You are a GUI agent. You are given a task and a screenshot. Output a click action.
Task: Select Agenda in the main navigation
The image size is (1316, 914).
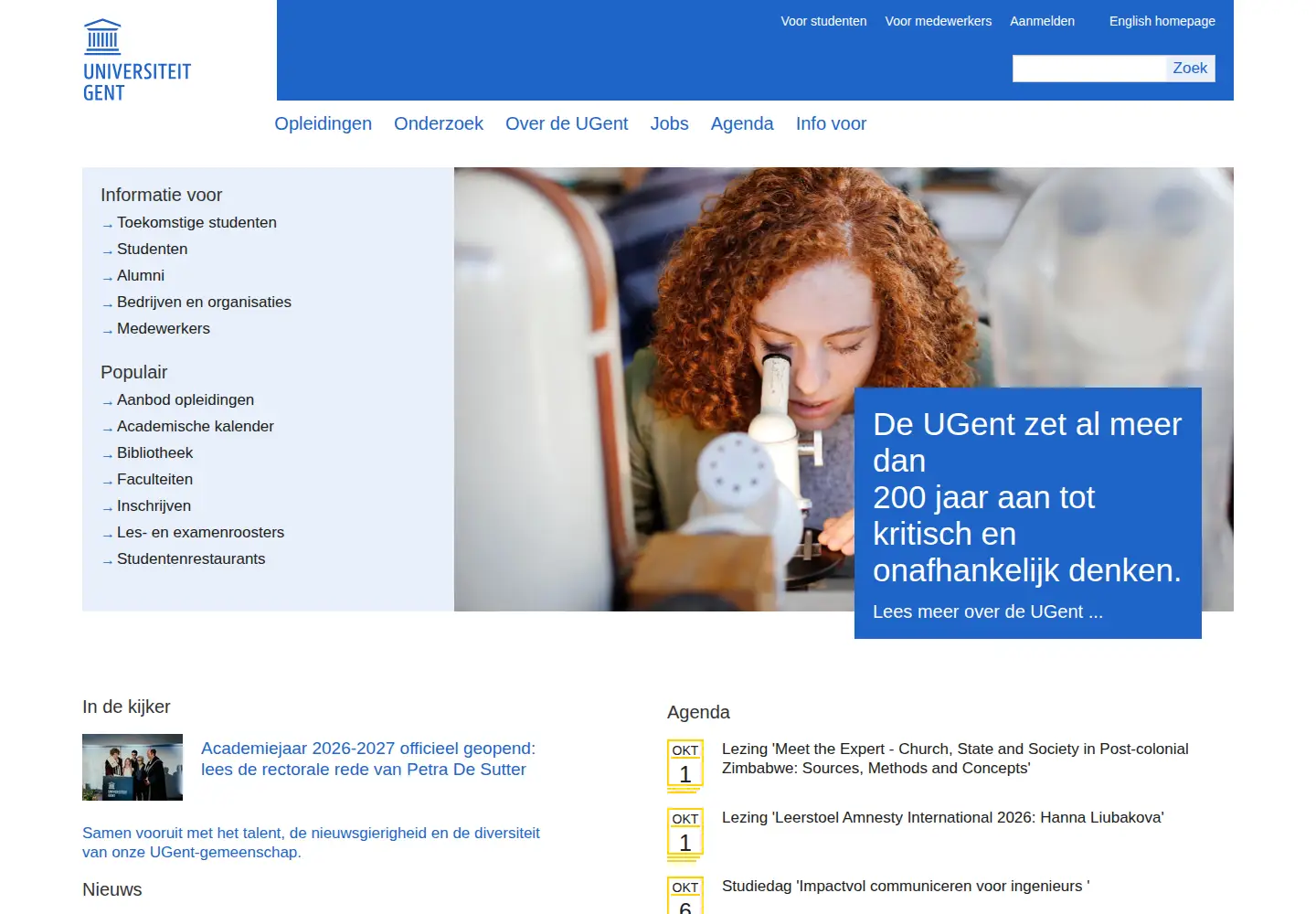[x=742, y=123]
